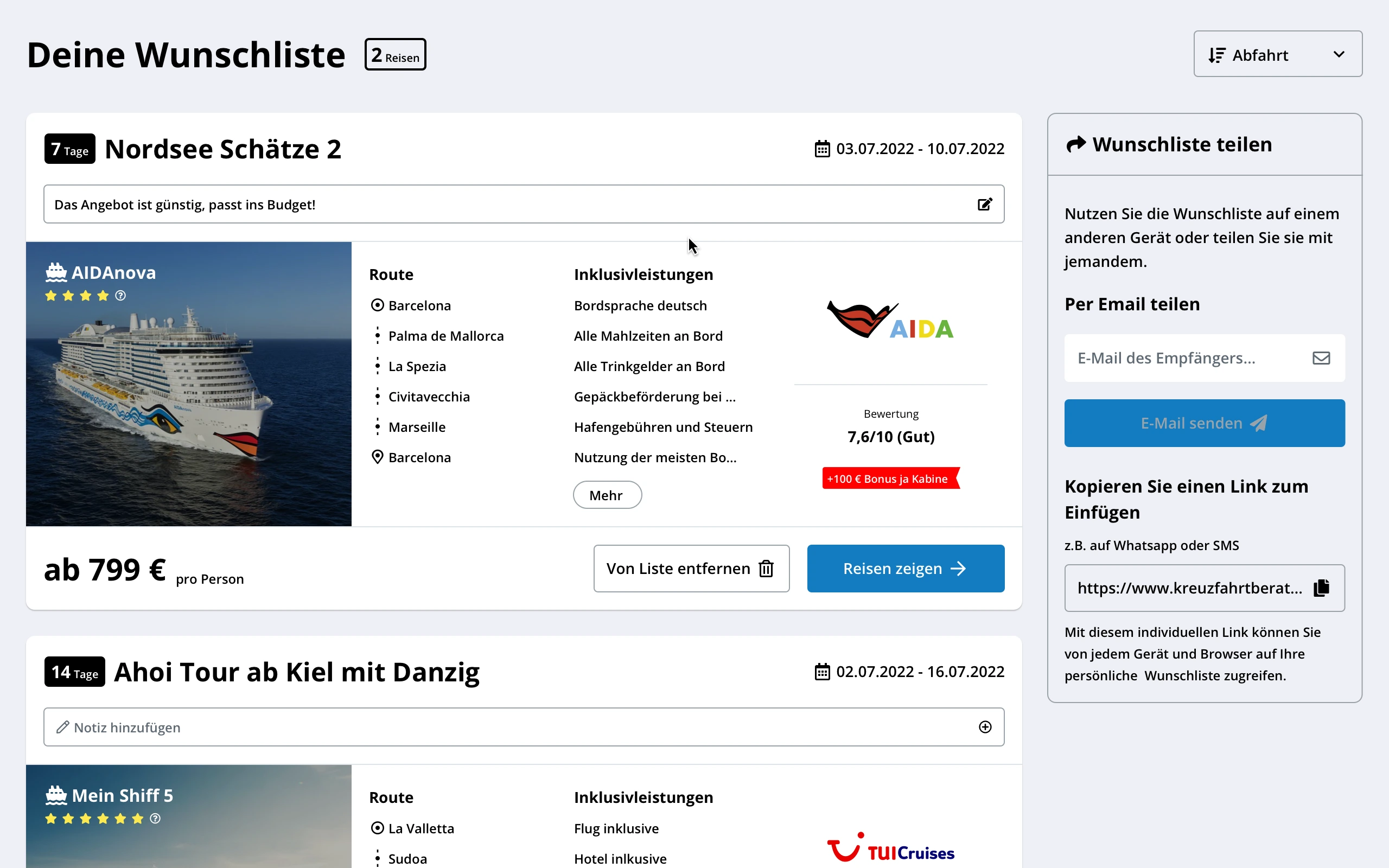Click the envelope icon in email field
This screenshot has width=1389, height=868.
tap(1321, 358)
